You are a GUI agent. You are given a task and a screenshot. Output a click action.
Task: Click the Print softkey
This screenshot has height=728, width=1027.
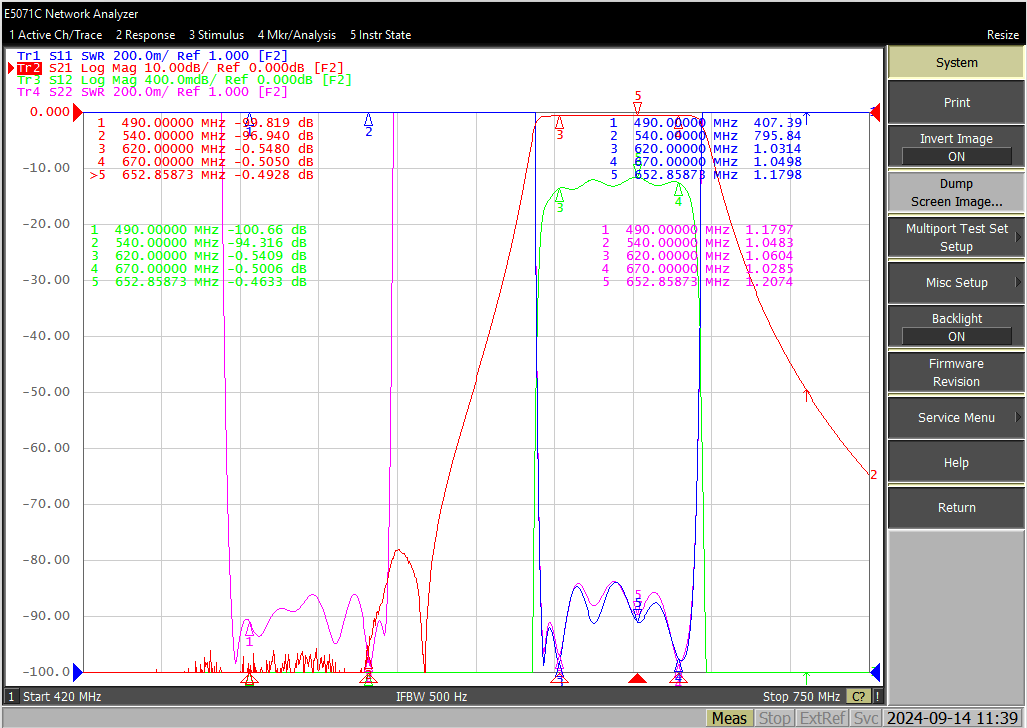point(956,103)
